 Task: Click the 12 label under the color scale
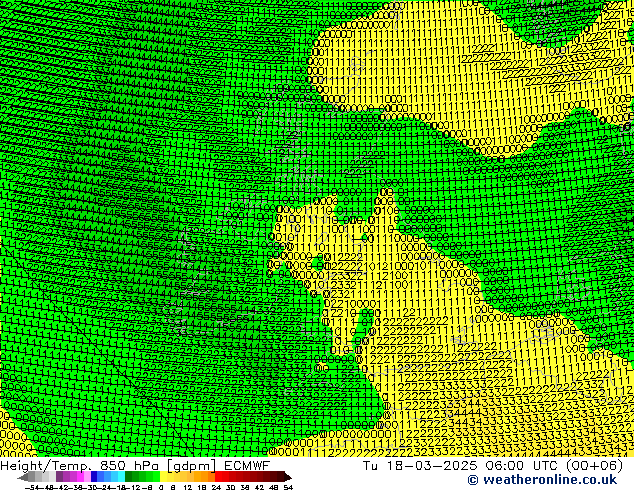pos(188,487)
